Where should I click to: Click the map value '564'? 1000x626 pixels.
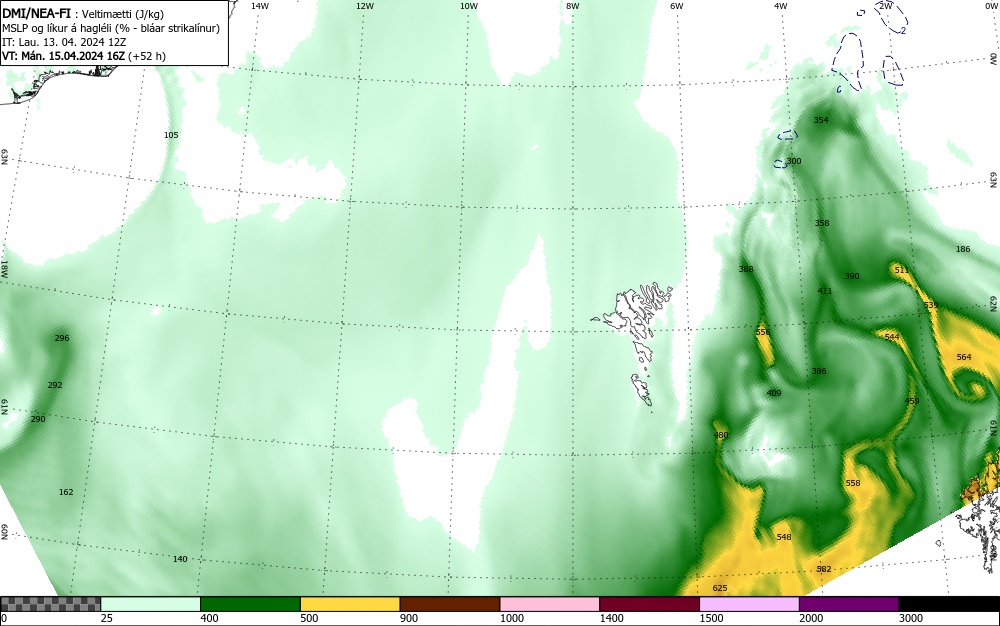tap(964, 357)
